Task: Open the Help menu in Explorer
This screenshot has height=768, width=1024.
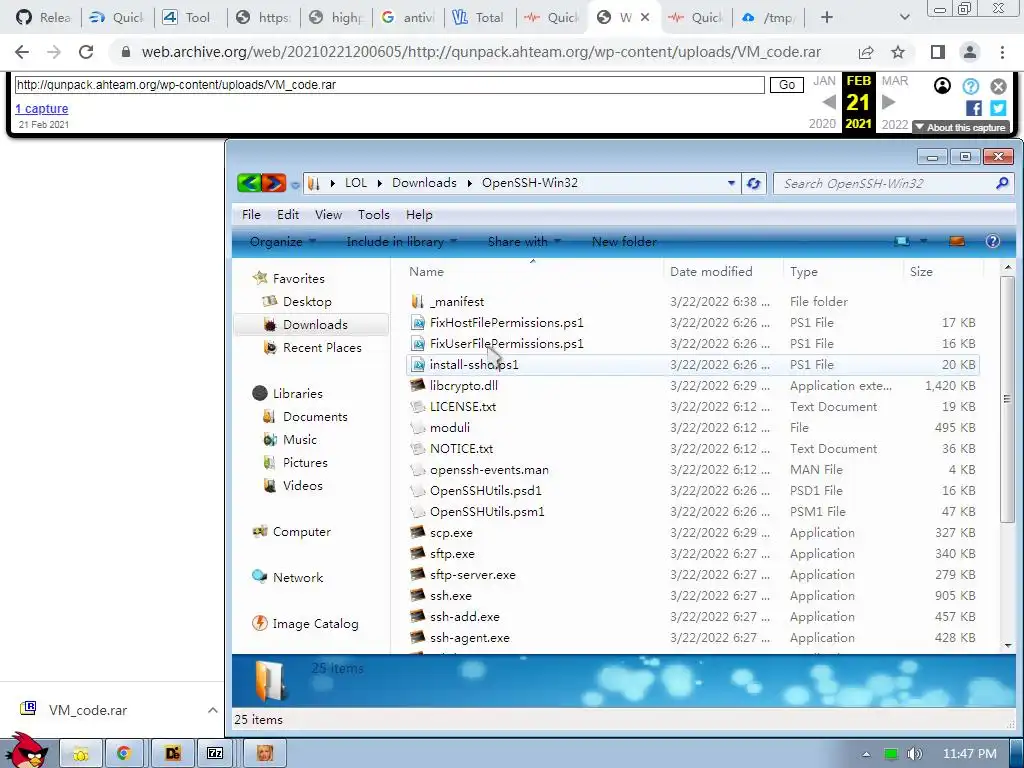Action: tap(419, 215)
